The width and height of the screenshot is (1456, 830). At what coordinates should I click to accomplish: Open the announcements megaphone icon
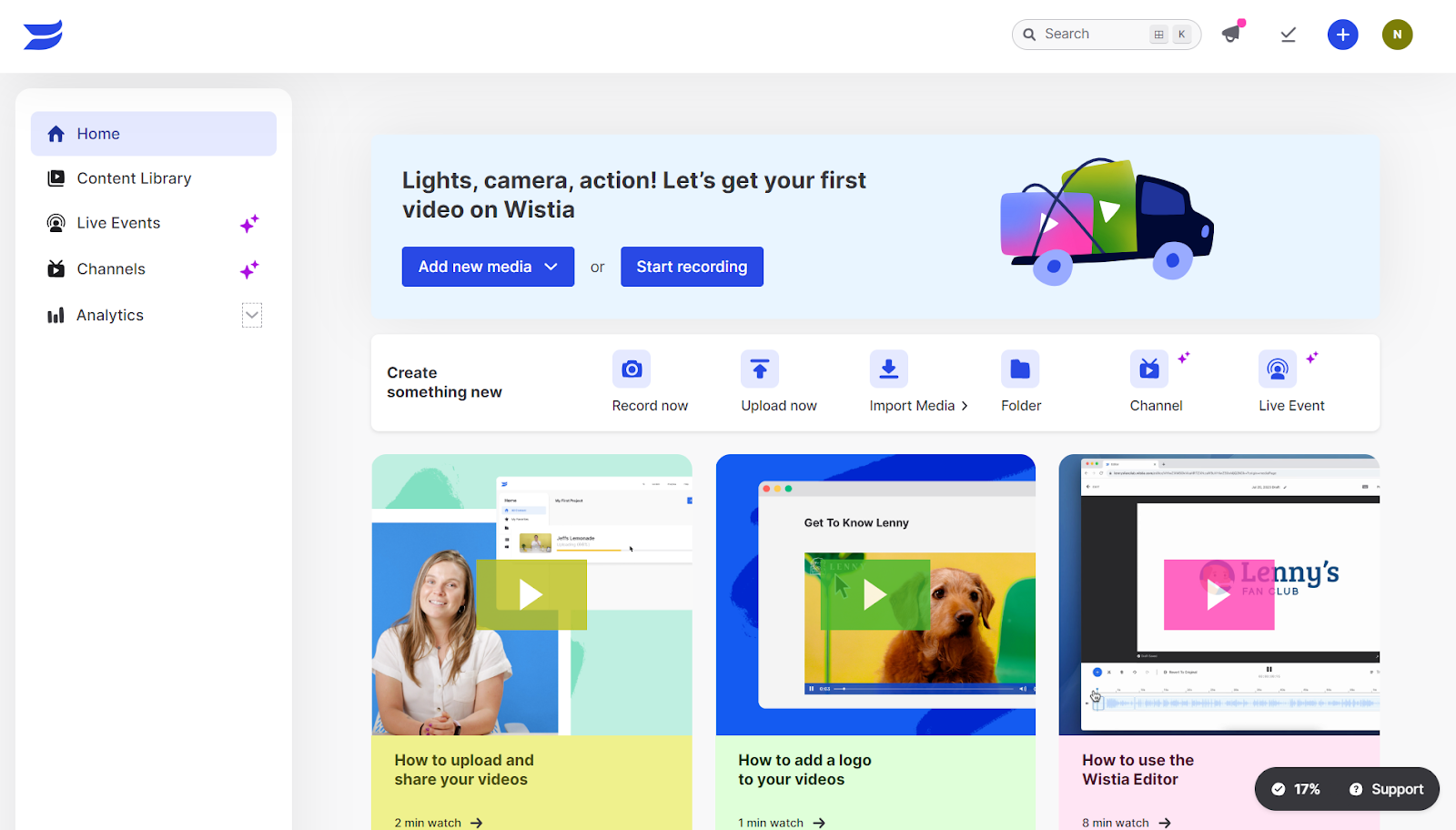click(1232, 34)
